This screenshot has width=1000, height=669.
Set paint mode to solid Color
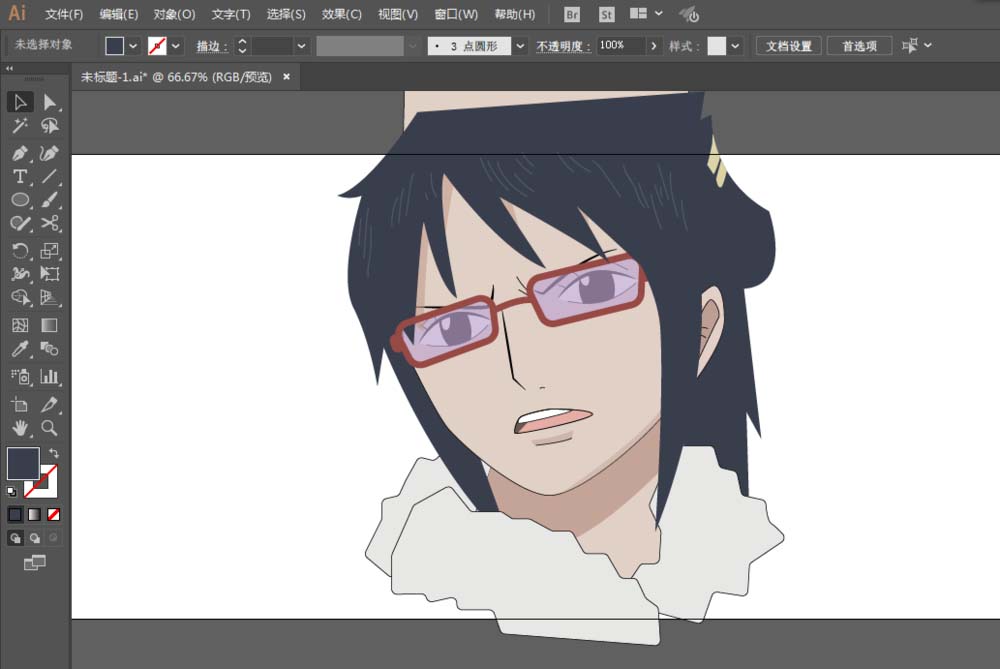pos(15,514)
